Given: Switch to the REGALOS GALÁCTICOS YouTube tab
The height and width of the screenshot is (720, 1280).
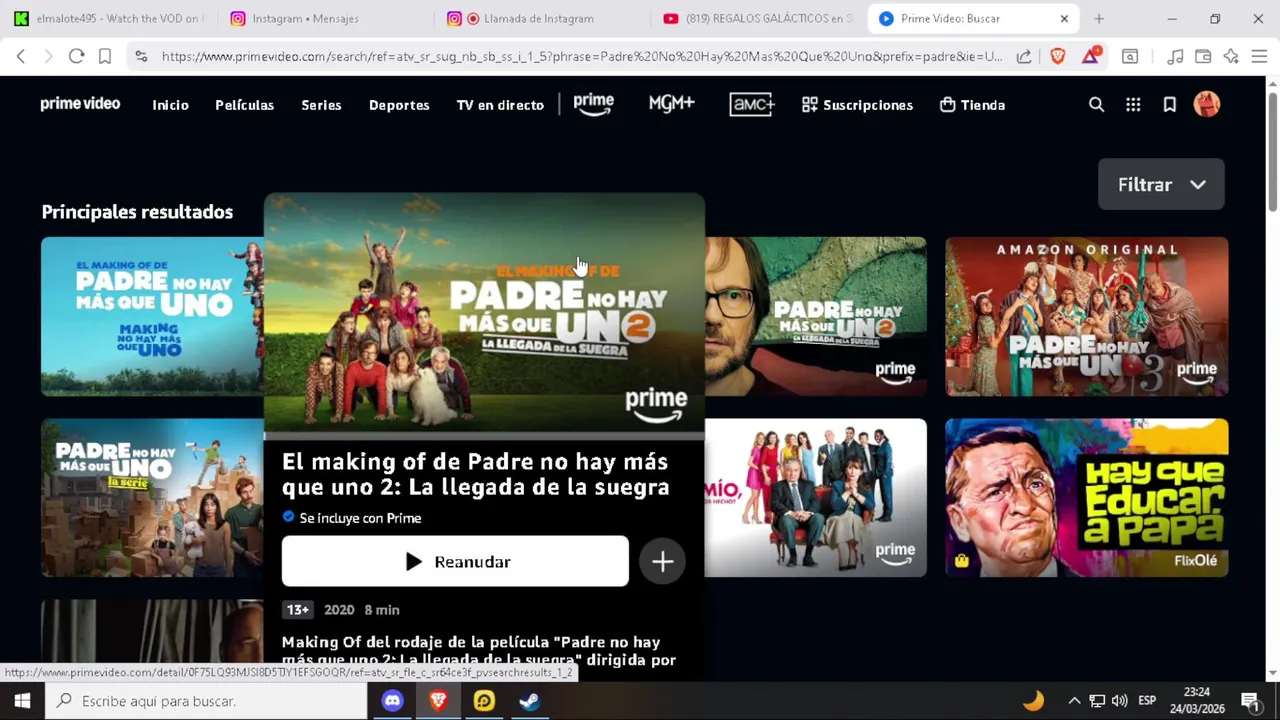Looking at the screenshot, I should tap(757, 18).
